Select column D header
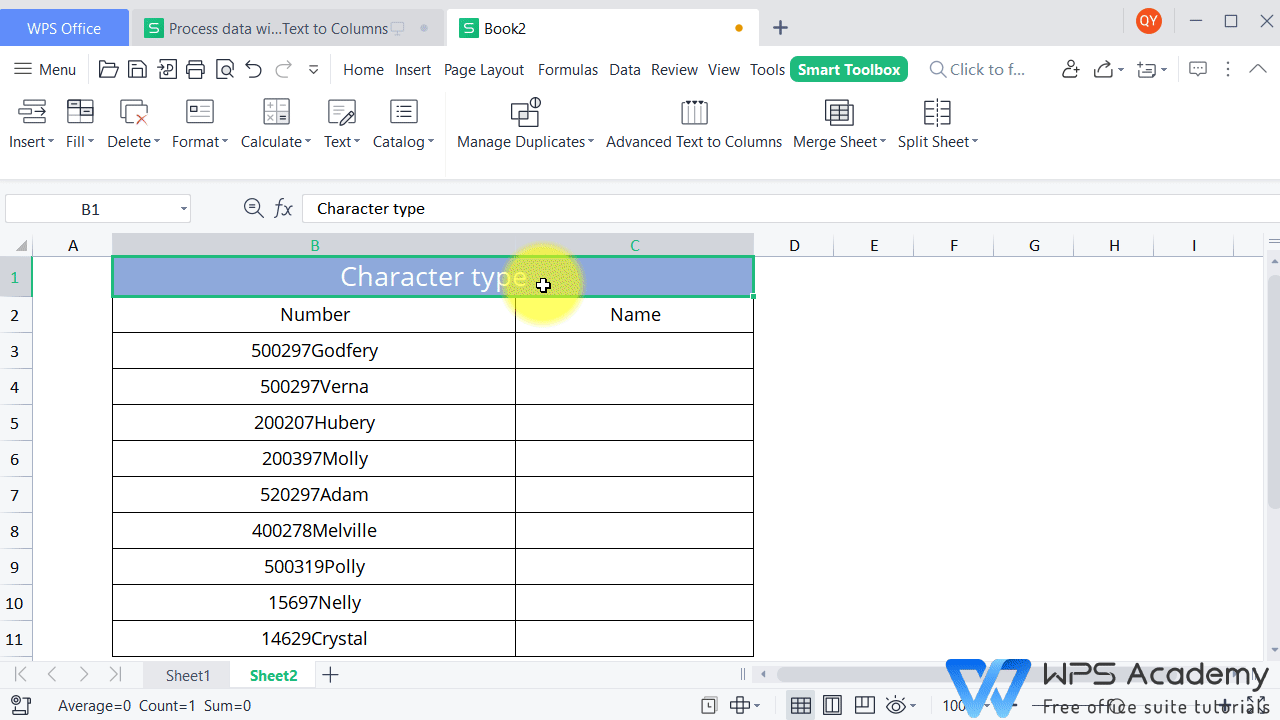 point(794,245)
